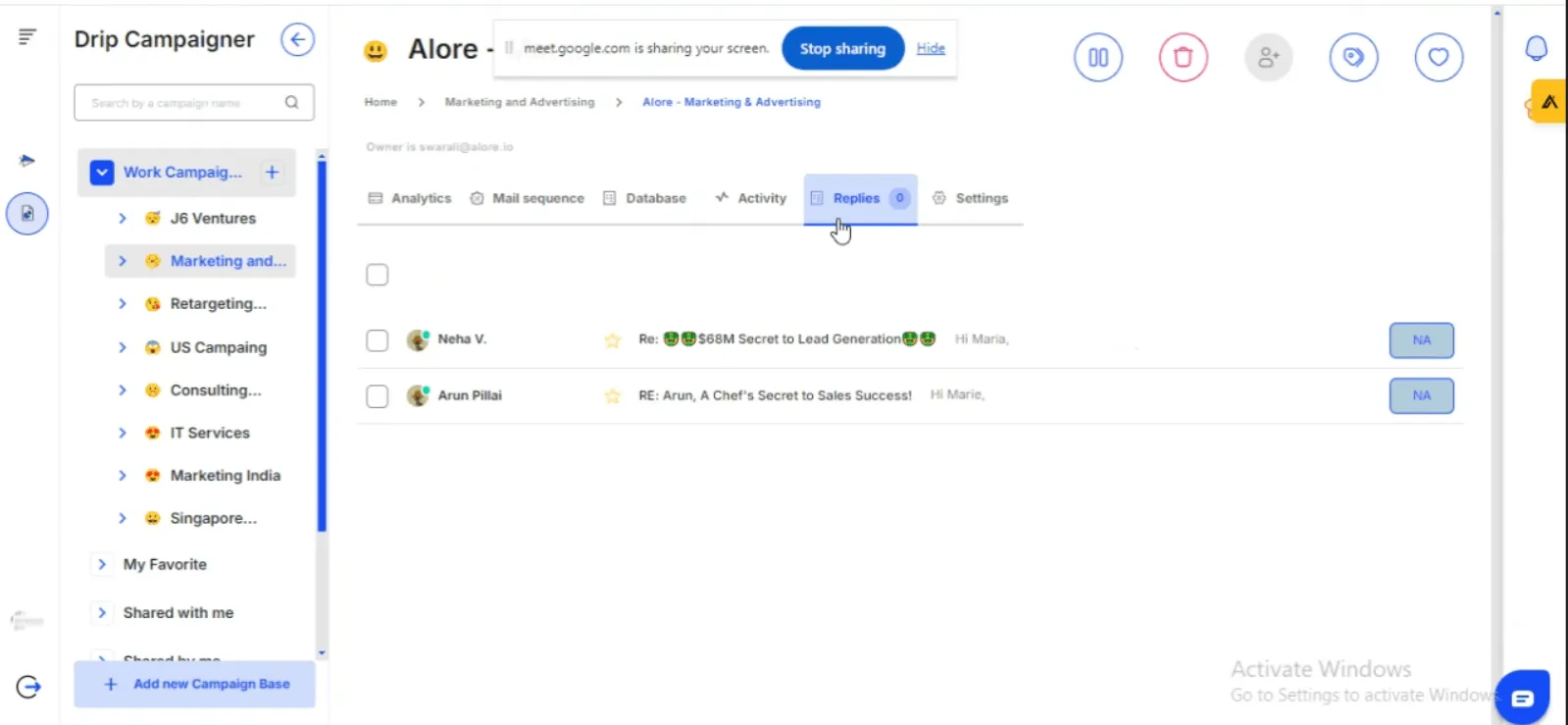Open the Analytics tab
The height and width of the screenshot is (725, 1568).
coord(410,198)
